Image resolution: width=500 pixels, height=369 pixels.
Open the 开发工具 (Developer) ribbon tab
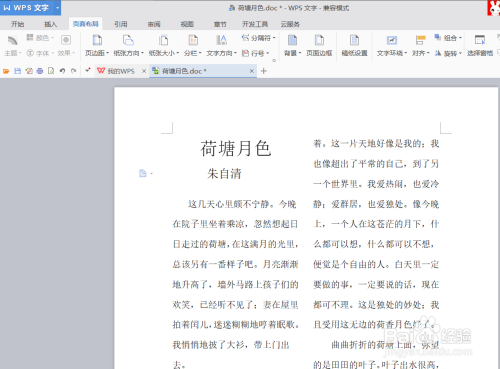click(x=255, y=24)
